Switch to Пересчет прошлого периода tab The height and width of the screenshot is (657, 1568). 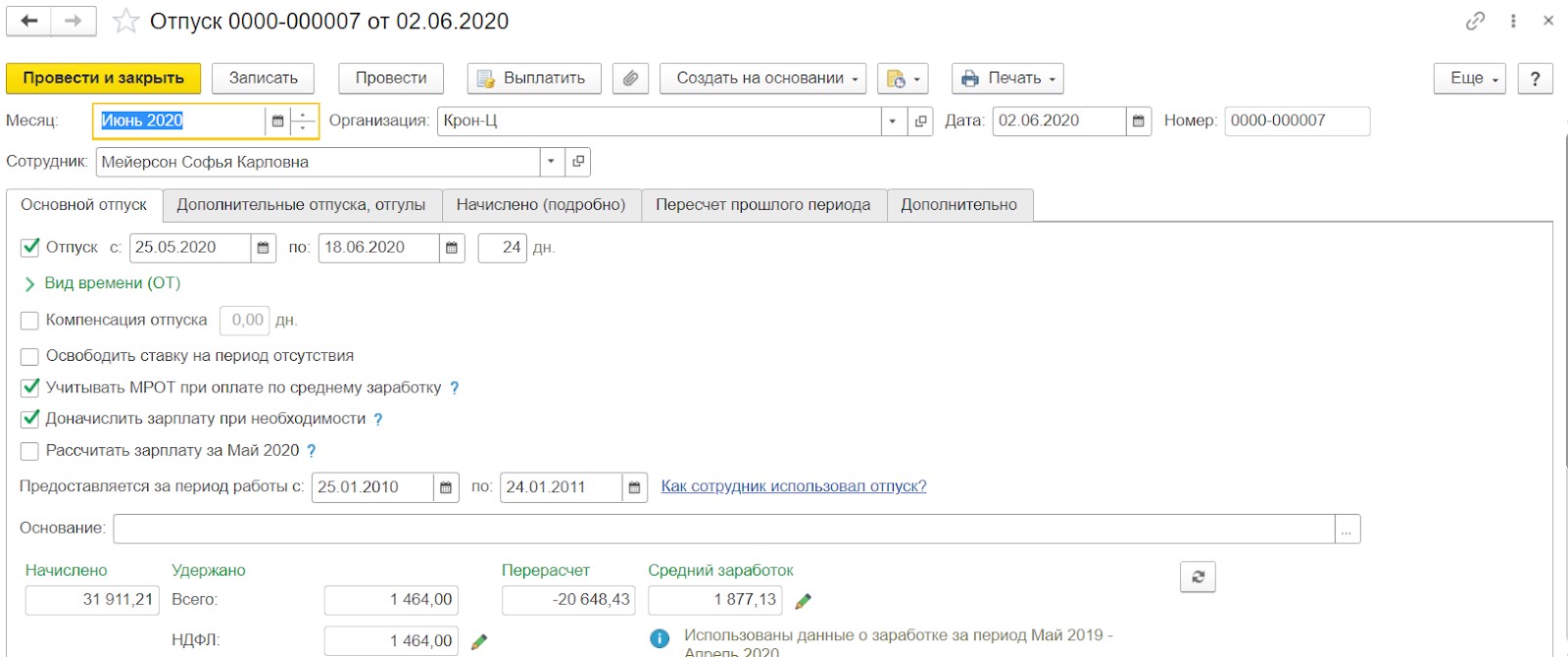point(763,205)
